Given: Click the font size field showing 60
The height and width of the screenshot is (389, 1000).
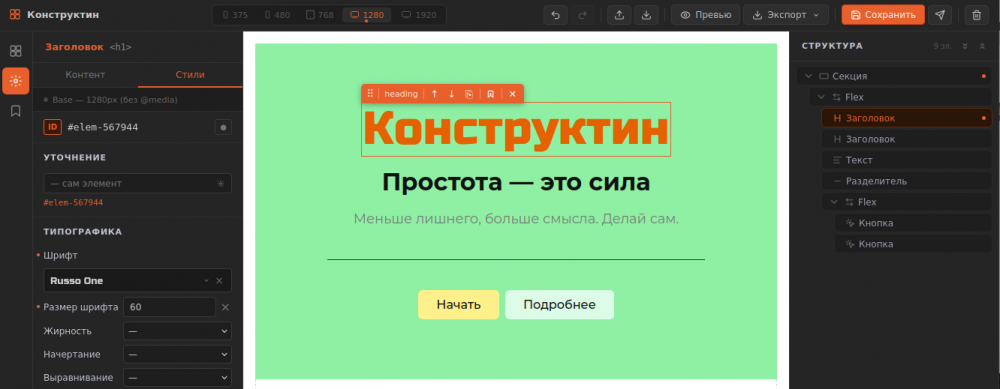Looking at the screenshot, I should pyautogui.click(x=169, y=307).
